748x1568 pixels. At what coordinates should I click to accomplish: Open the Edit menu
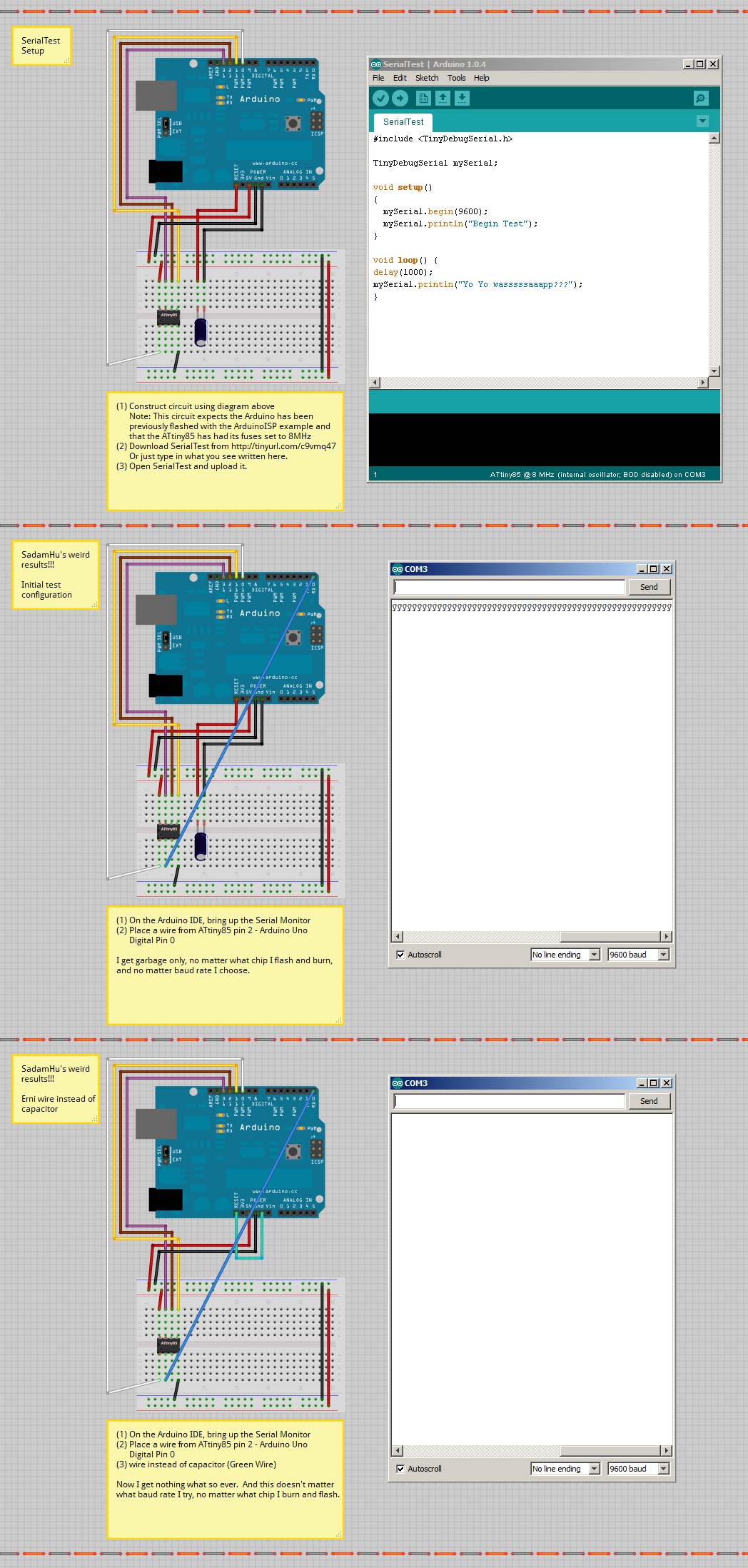400,78
